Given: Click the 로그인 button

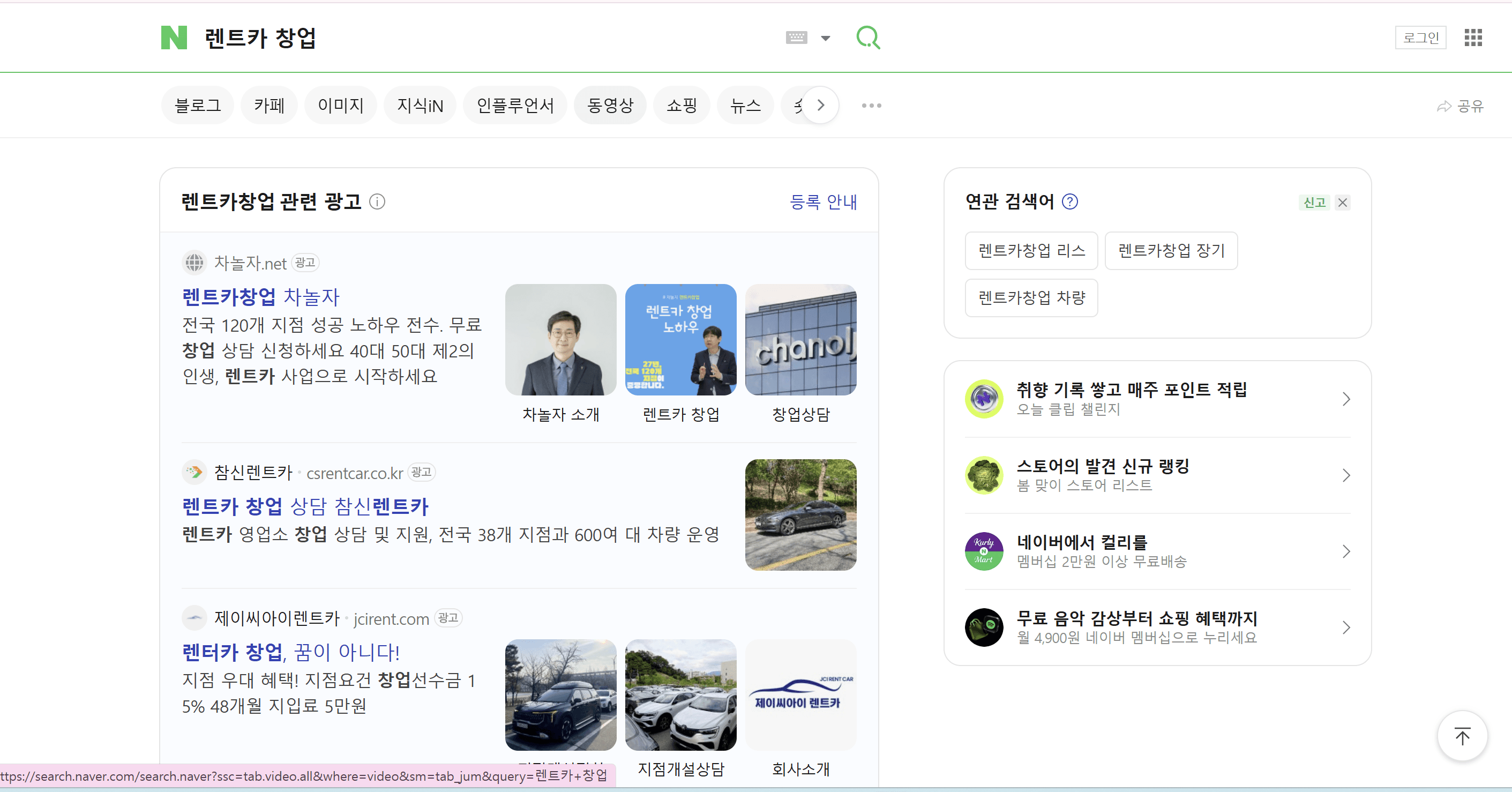Looking at the screenshot, I should click(x=1420, y=38).
